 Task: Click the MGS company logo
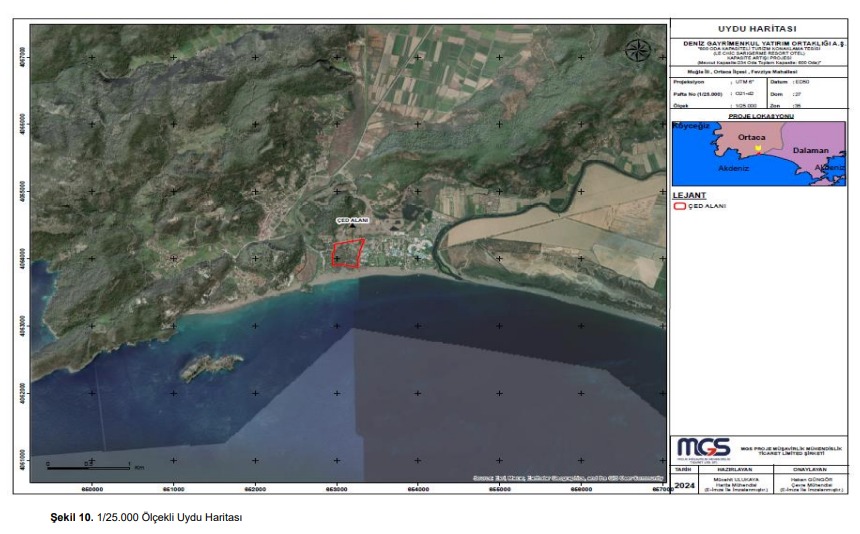[x=703, y=447]
